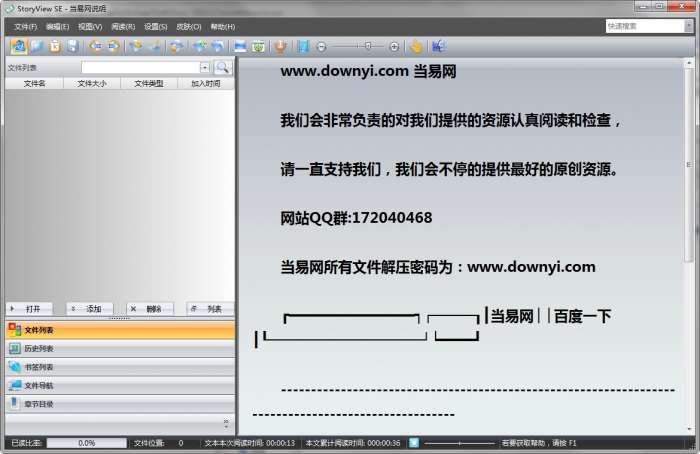Click the blue book page toolbar icon
700x454 pixels.
tap(303, 46)
